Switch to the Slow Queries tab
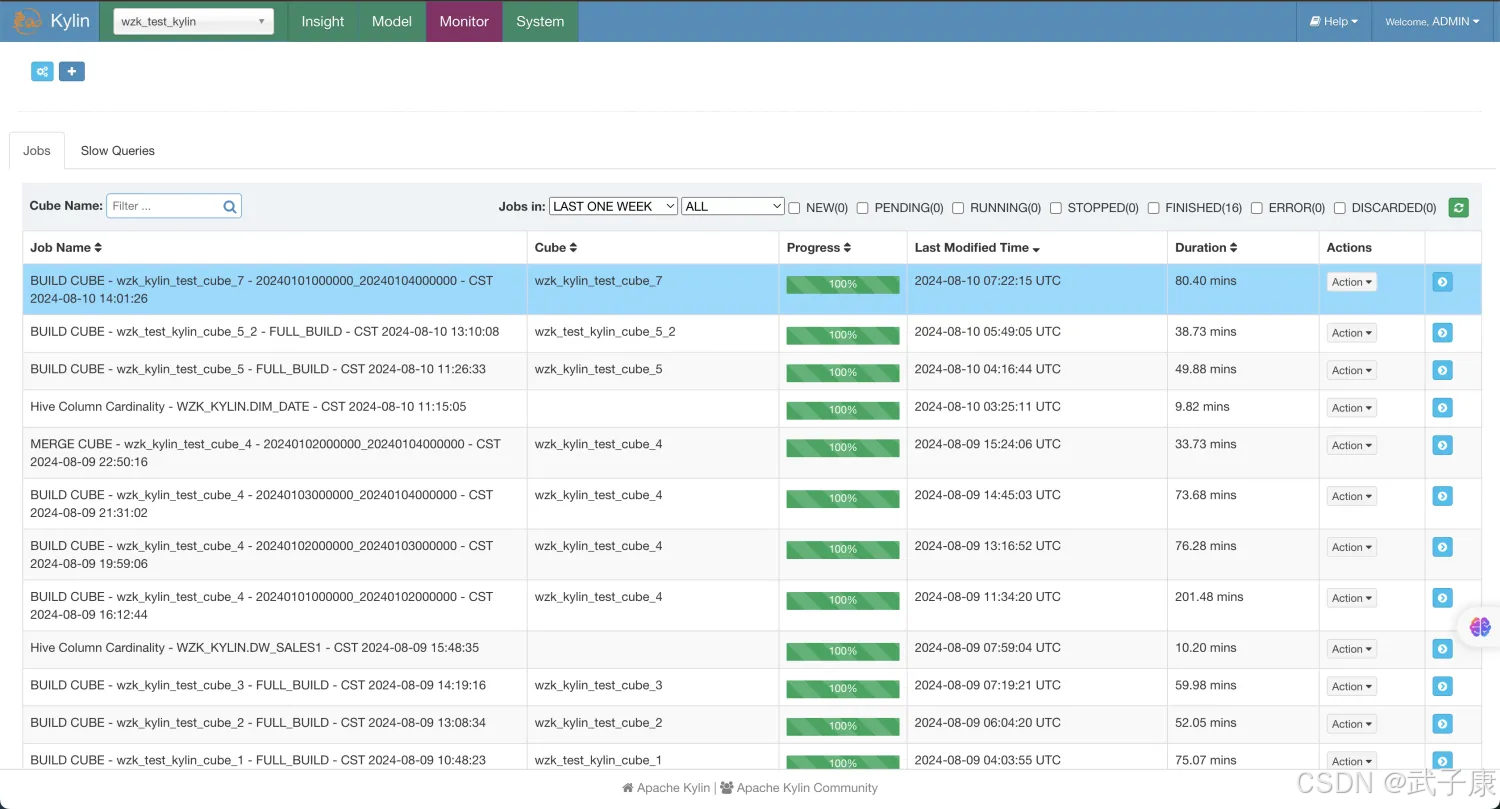Viewport: 1500px width, 809px height. click(x=117, y=151)
